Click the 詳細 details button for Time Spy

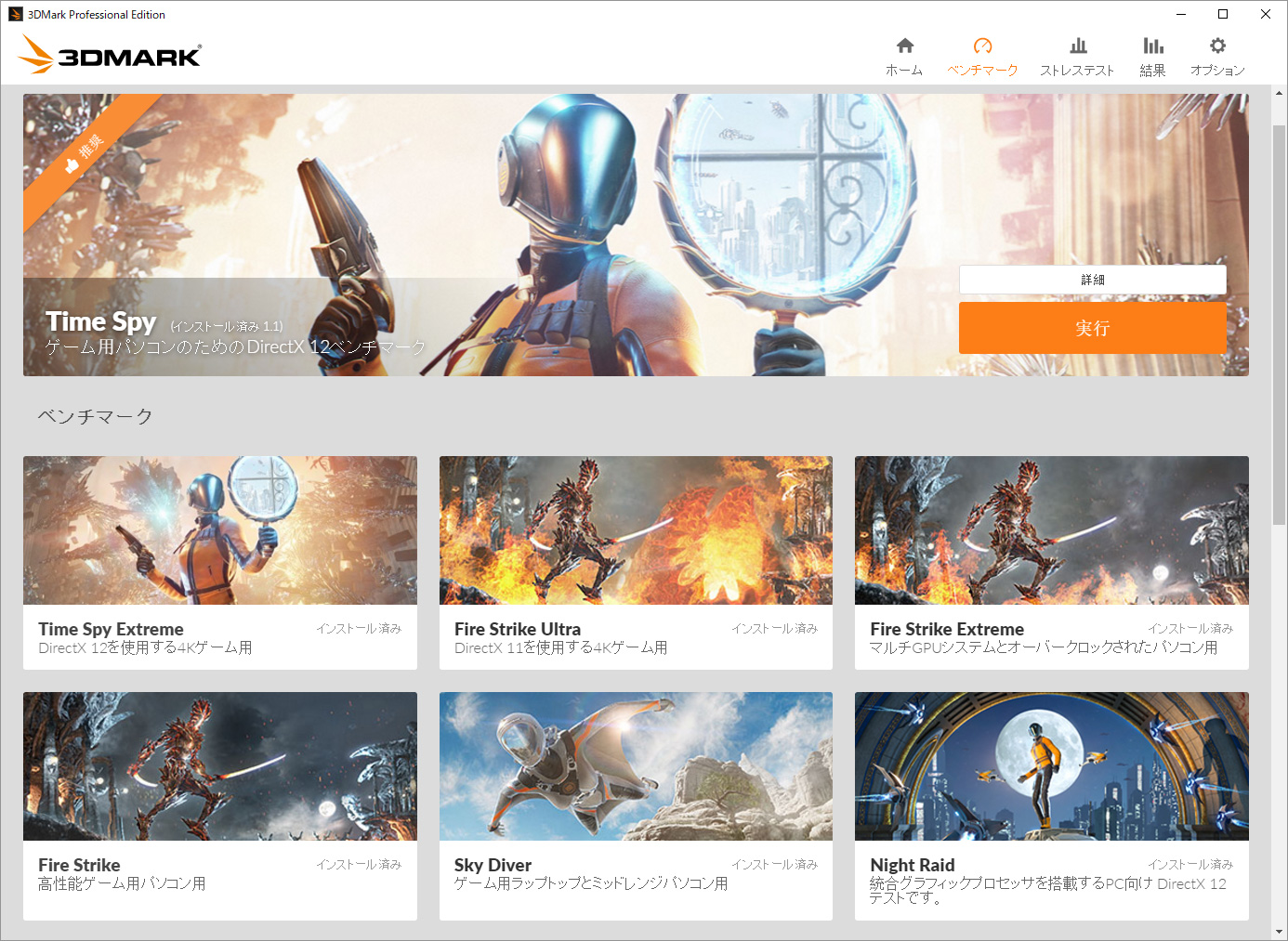1093,280
